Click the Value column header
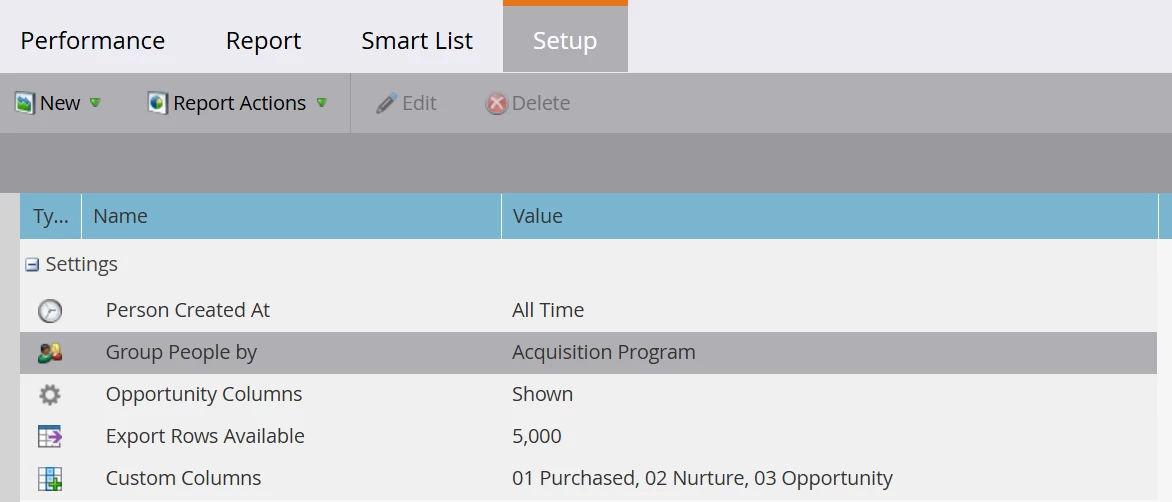The width and height of the screenshot is (1172, 502). tap(830, 216)
